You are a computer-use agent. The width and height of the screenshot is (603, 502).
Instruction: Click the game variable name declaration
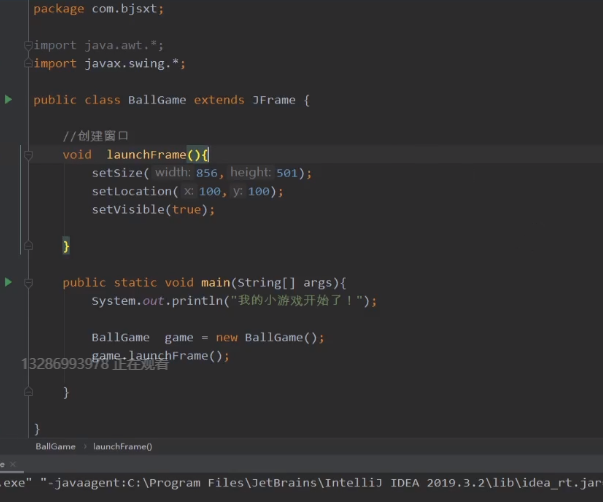[179, 338]
